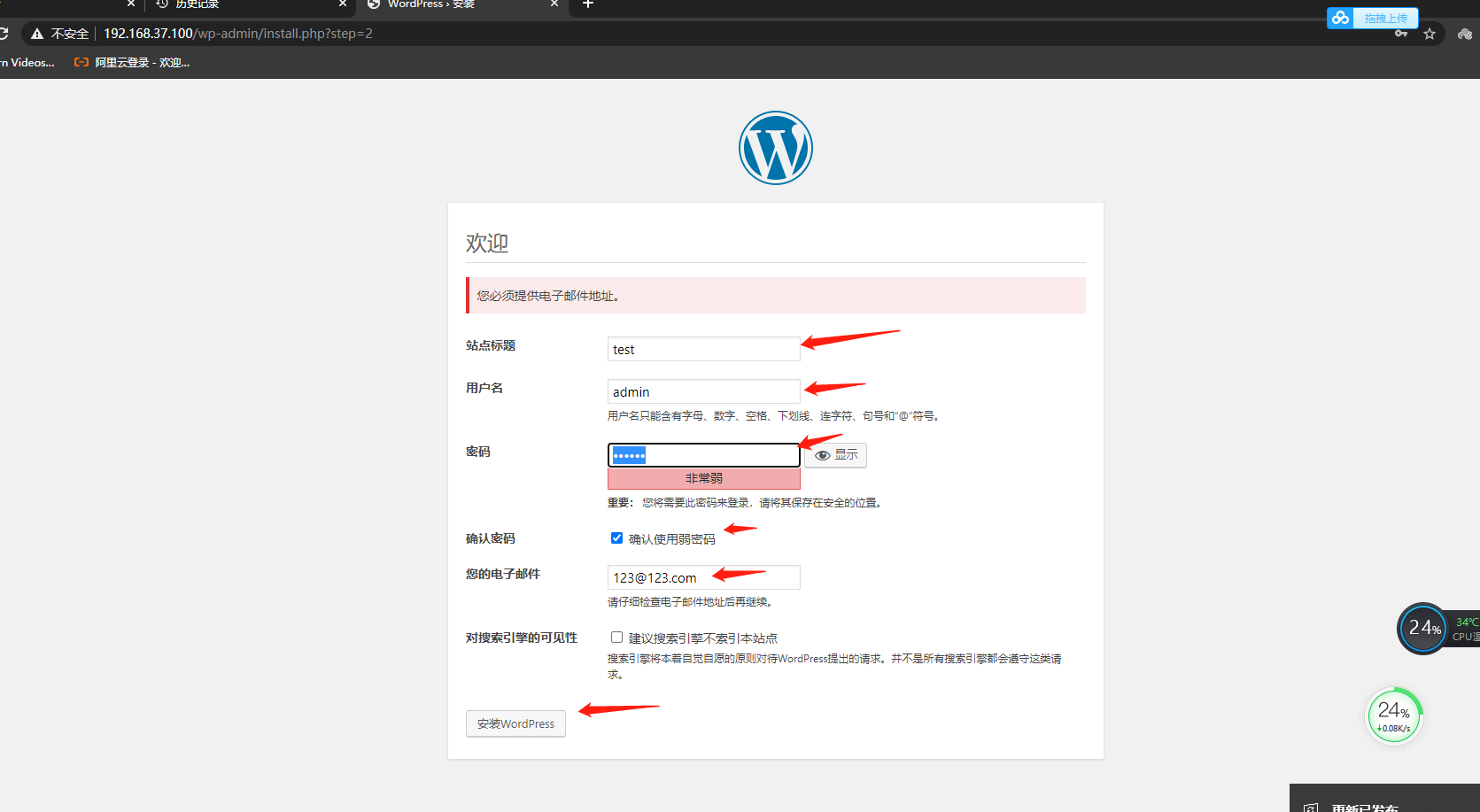This screenshot has width=1480, height=812.
Task: Click the 34℃ CPU temperature readout
Action: click(1467, 622)
